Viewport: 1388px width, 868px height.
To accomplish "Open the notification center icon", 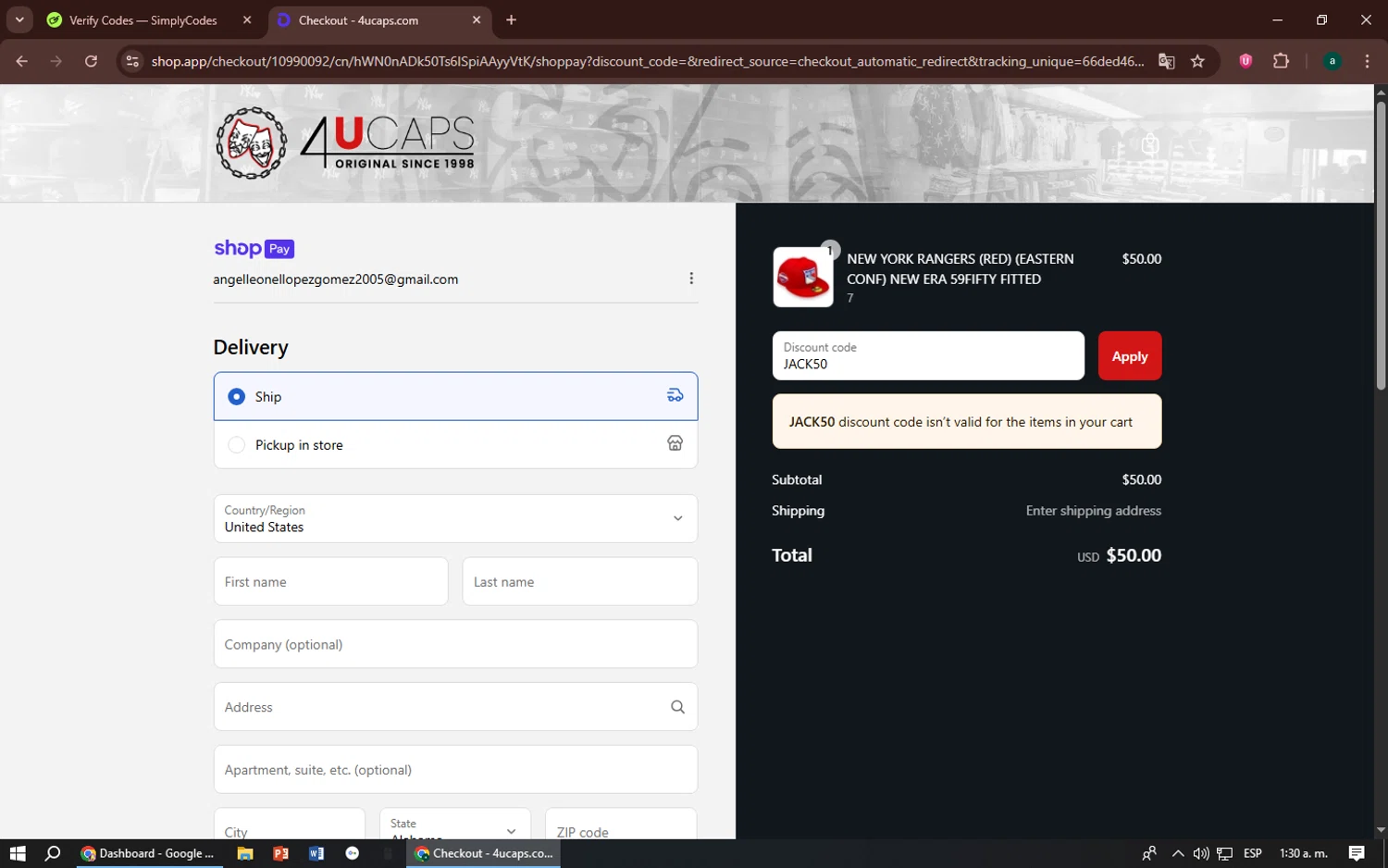I will [x=1357, y=853].
